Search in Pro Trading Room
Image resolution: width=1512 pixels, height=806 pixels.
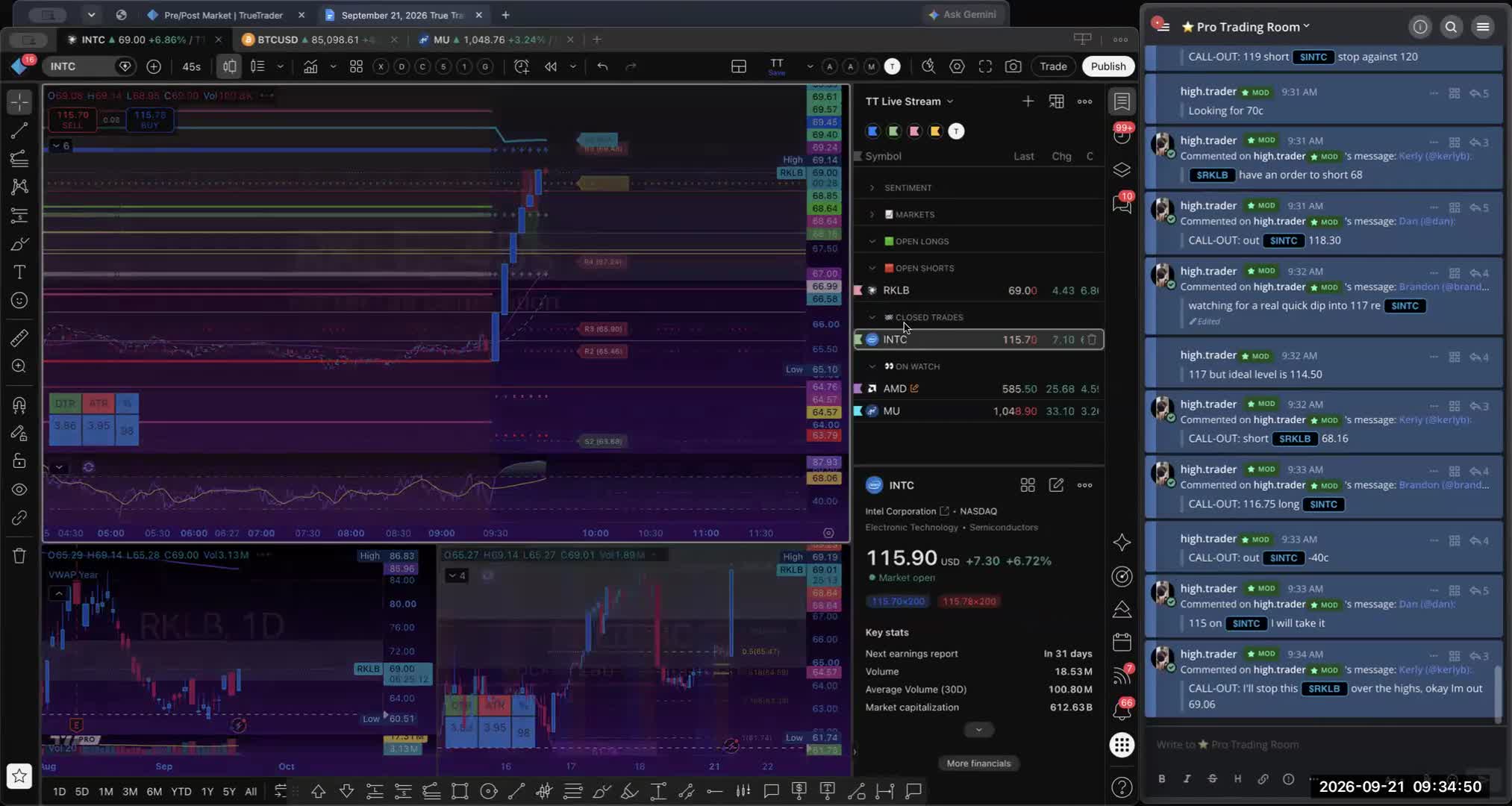pyautogui.click(x=1451, y=27)
